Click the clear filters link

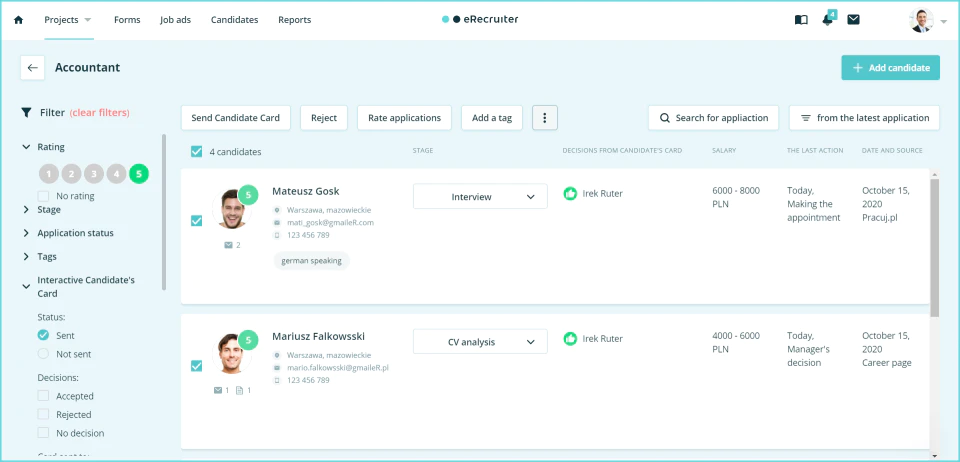coord(99,113)
